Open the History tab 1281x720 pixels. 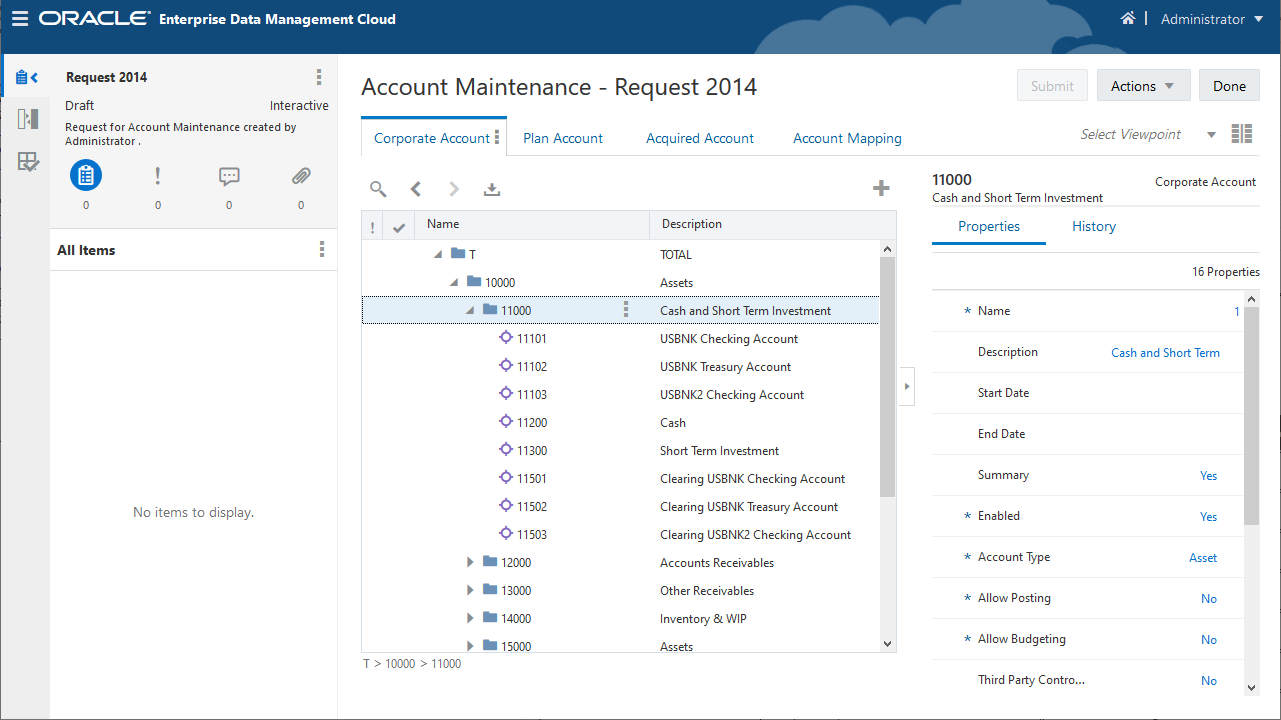click(x=1093, y=226)
